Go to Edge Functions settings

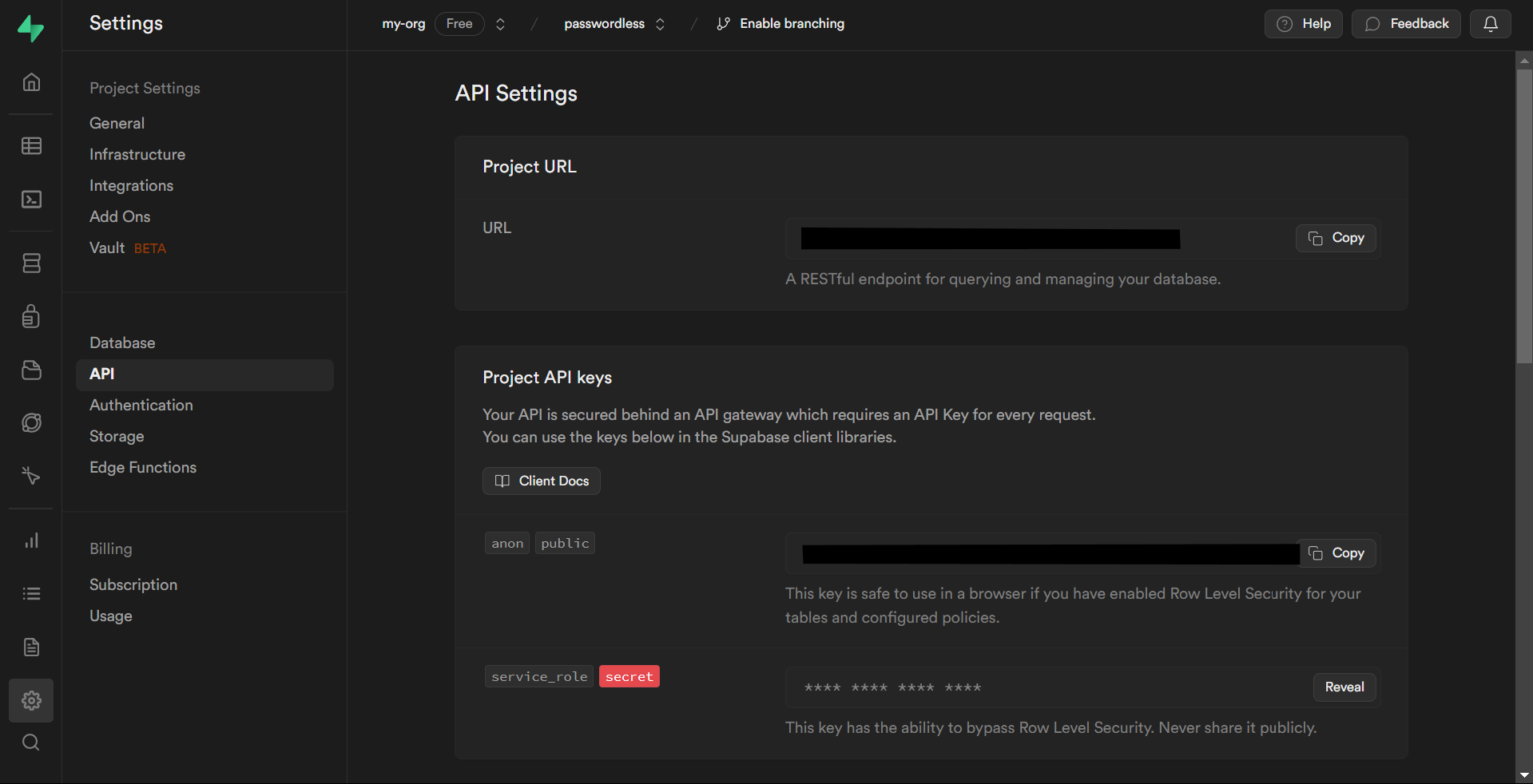143,467
